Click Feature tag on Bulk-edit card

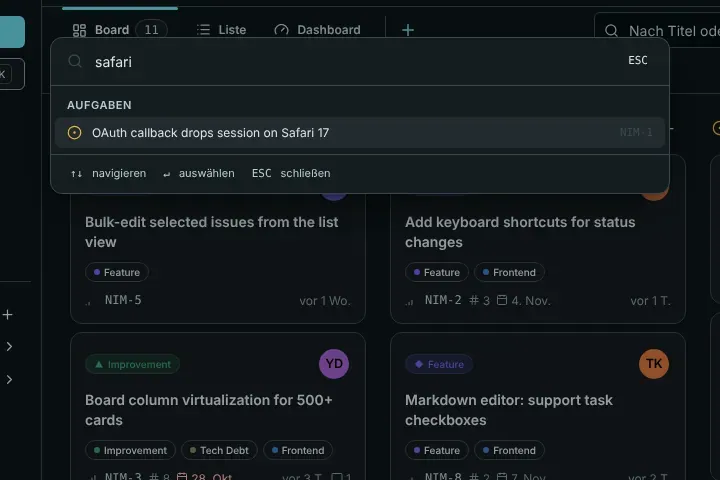[x=117, y=272]
